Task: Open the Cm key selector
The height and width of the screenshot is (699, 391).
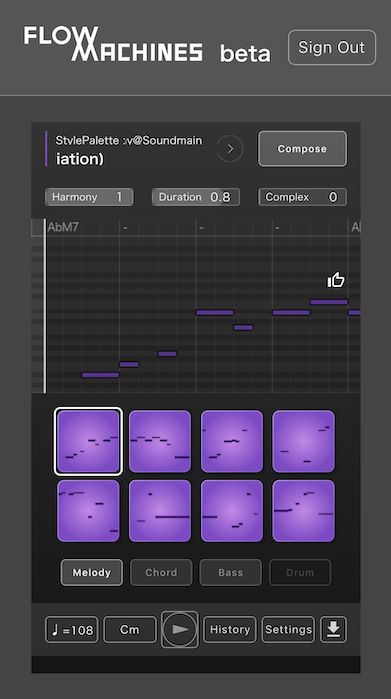Action: (130, 629)
